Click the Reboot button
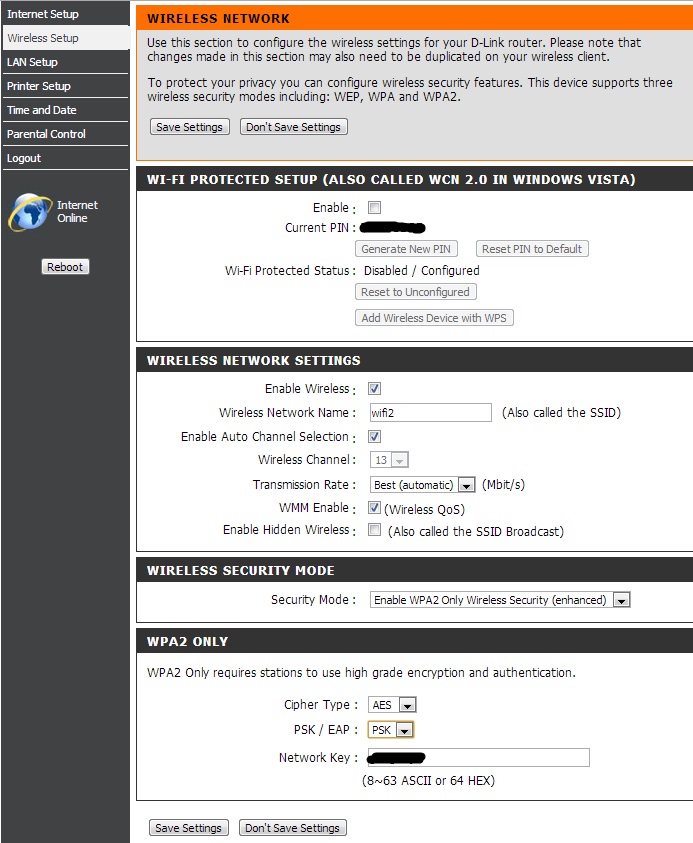Viewport: 693px width, 843px height. 65,267
